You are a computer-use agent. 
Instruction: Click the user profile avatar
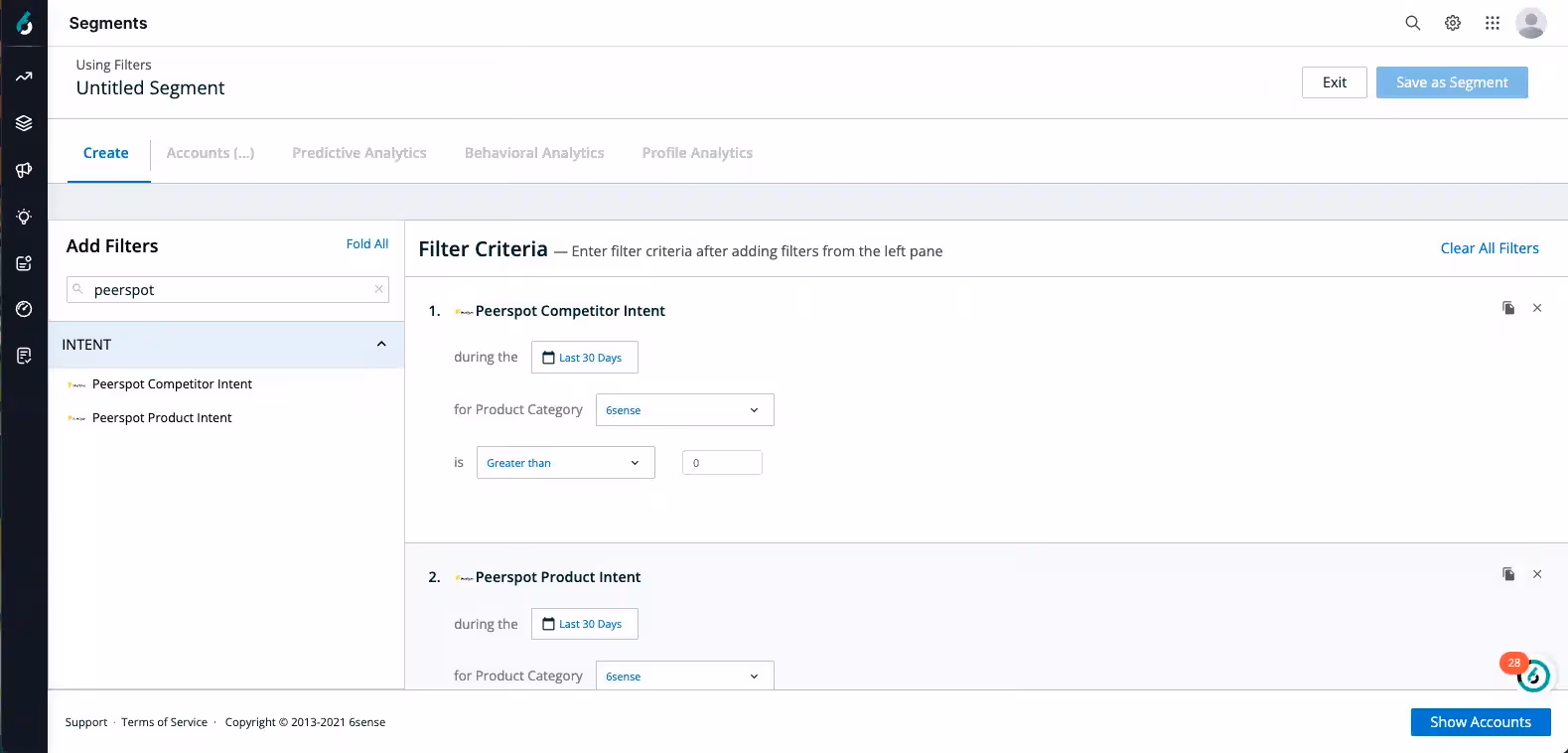1530,23
